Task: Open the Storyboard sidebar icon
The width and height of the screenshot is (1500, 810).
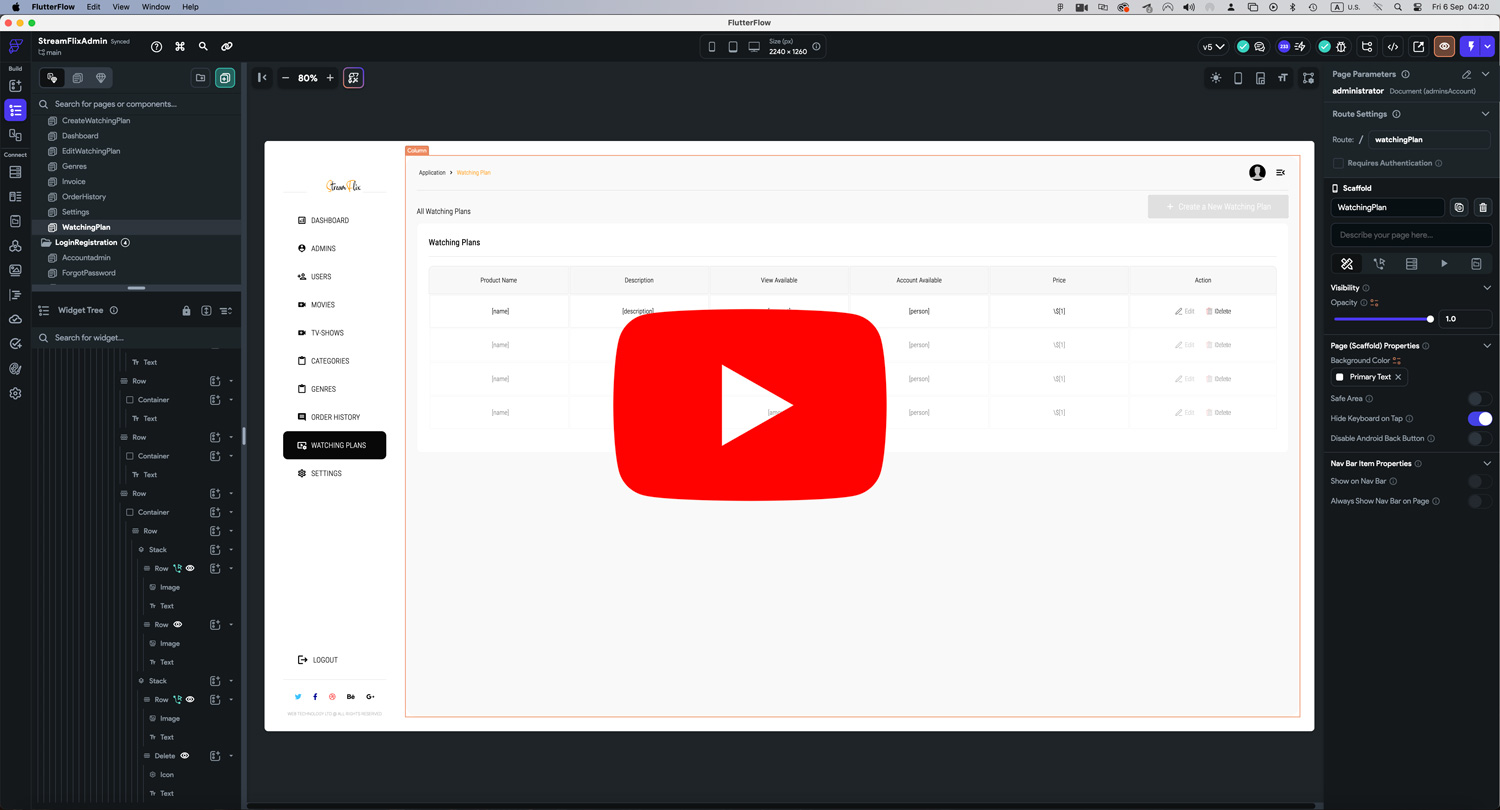Action: 15,135
